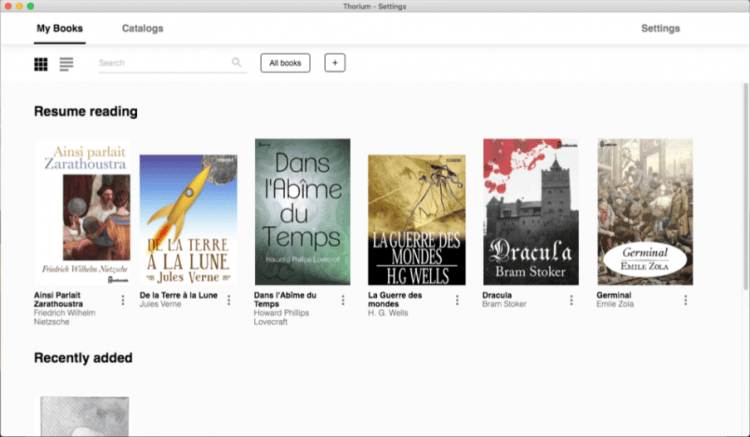Click the vertical scrollbar on the right
Viewport: 750px width, 437px height.
[x=745, y=180]
